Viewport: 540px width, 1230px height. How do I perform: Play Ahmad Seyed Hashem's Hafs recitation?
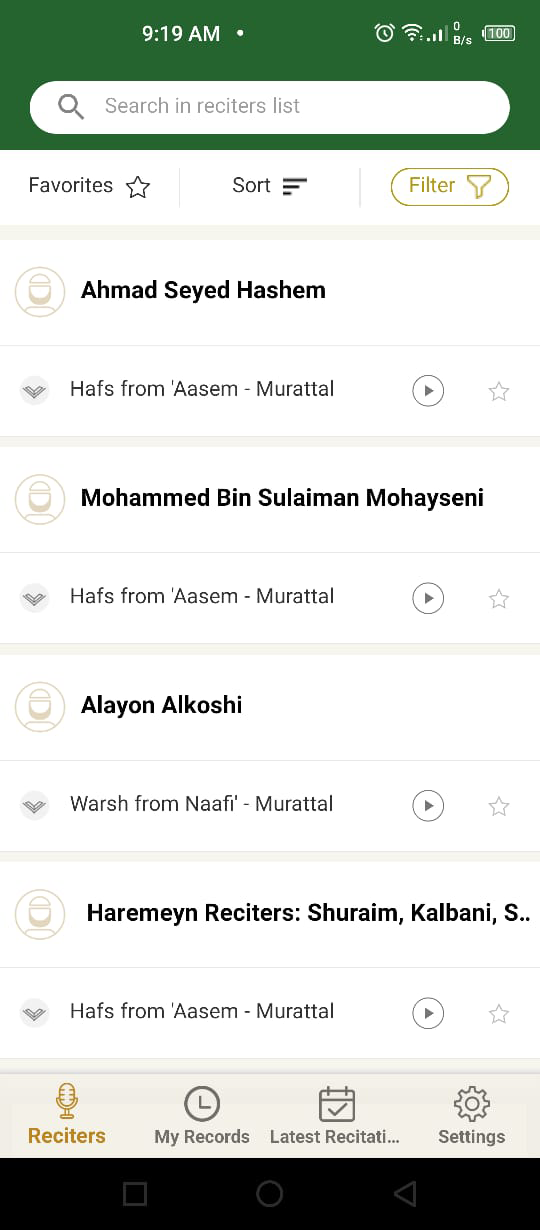tap(428, 391)
